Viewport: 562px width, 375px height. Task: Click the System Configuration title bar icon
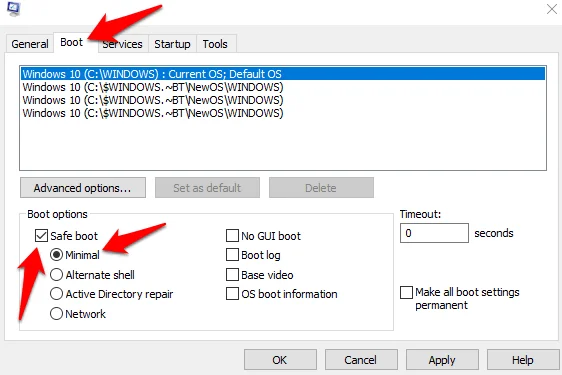tap(14, 9)
